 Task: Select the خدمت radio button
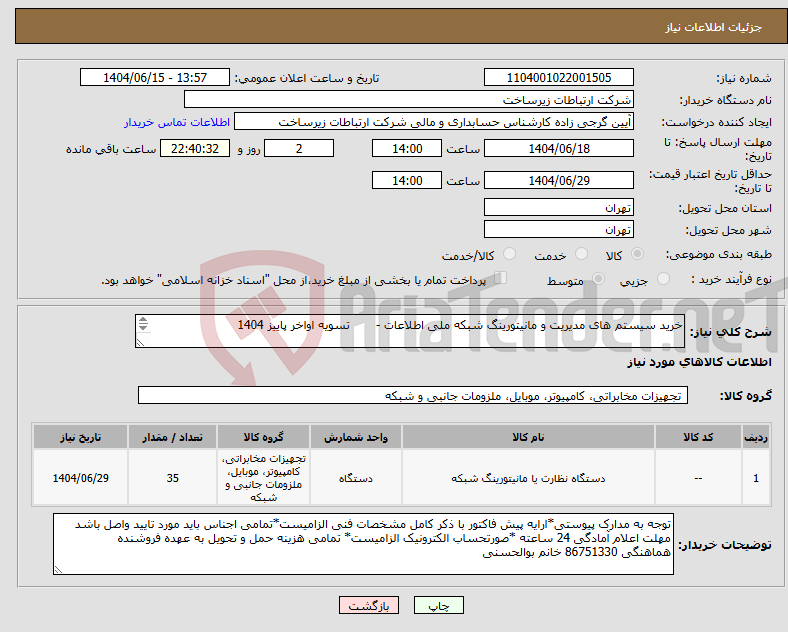pyautogui.click(x=581, y=254)
